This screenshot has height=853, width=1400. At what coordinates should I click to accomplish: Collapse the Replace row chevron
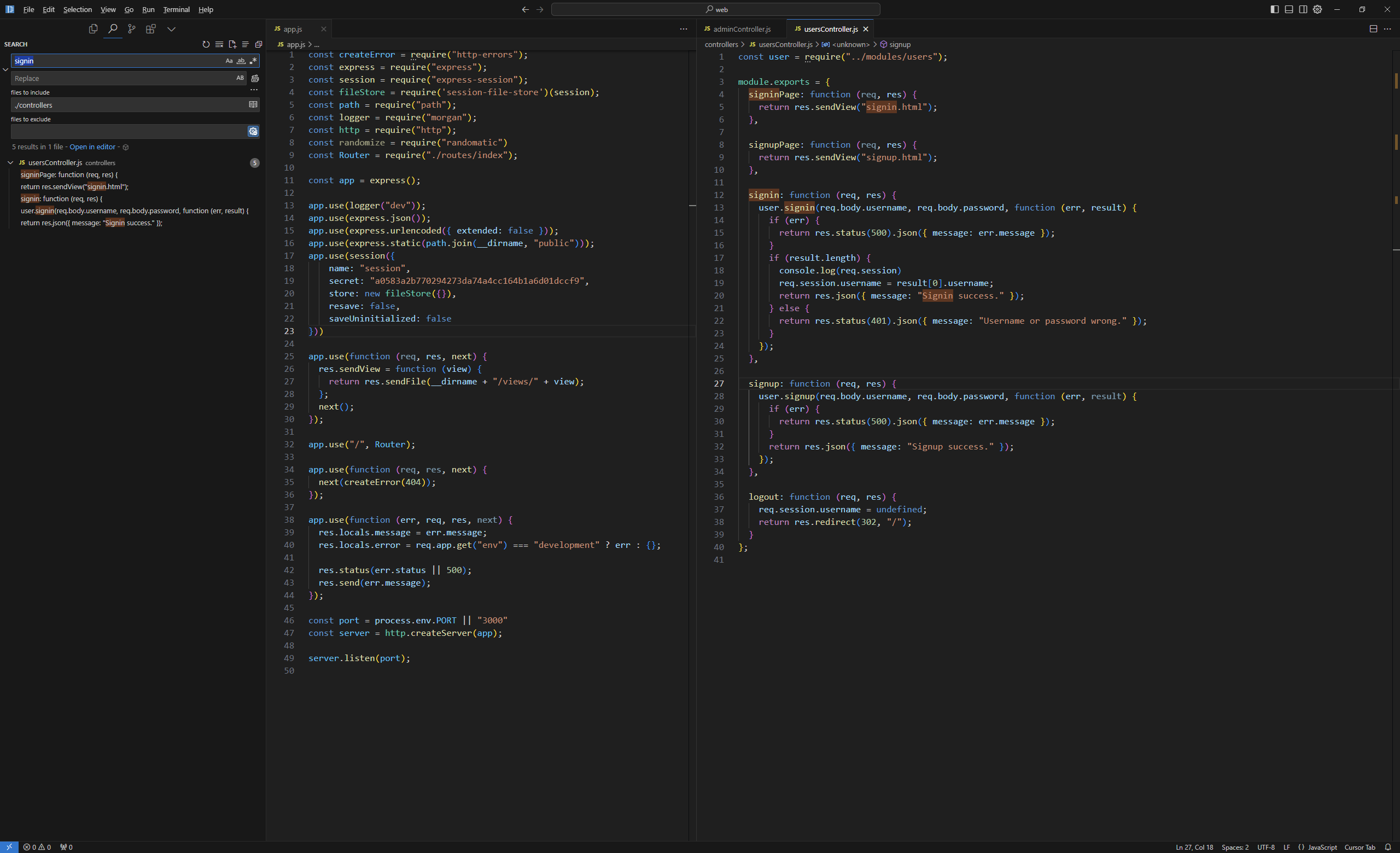tap(5, 69)
